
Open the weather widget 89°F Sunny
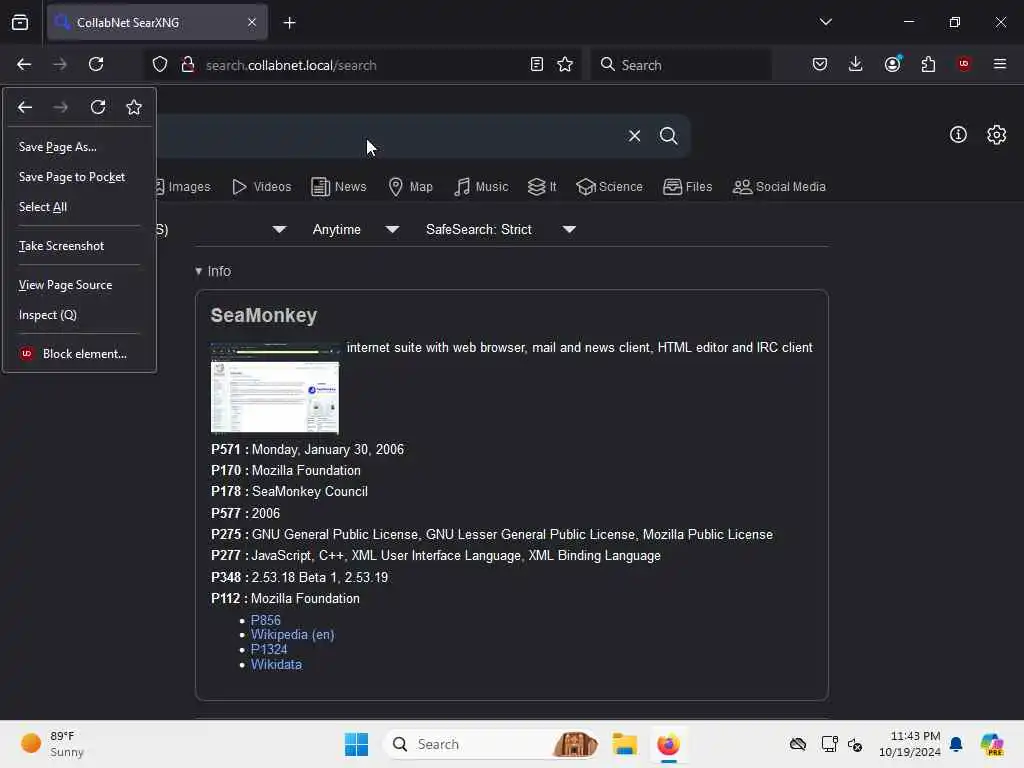[52, 744]
